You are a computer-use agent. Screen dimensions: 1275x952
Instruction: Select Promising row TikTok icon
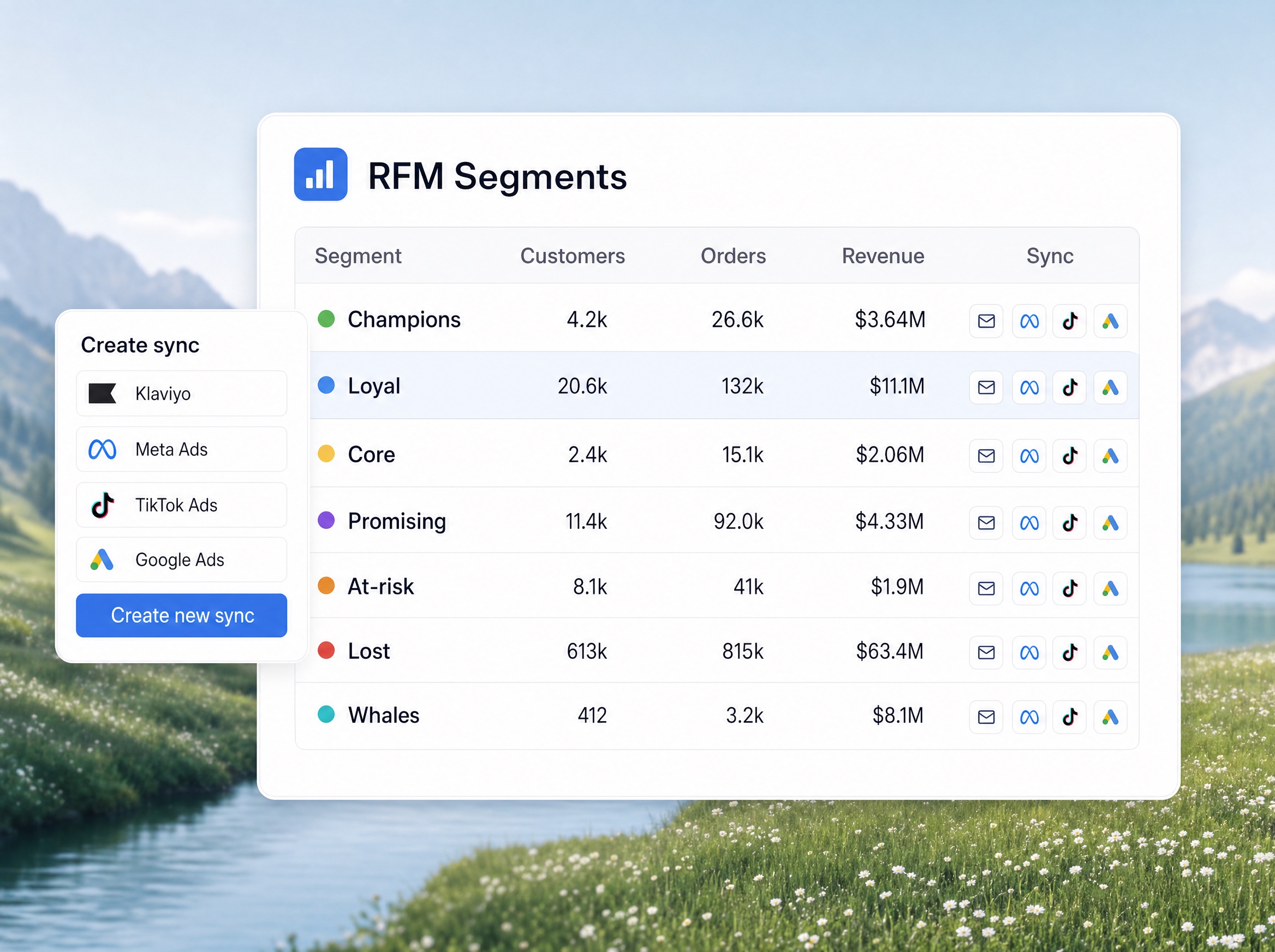point(1069,523)
